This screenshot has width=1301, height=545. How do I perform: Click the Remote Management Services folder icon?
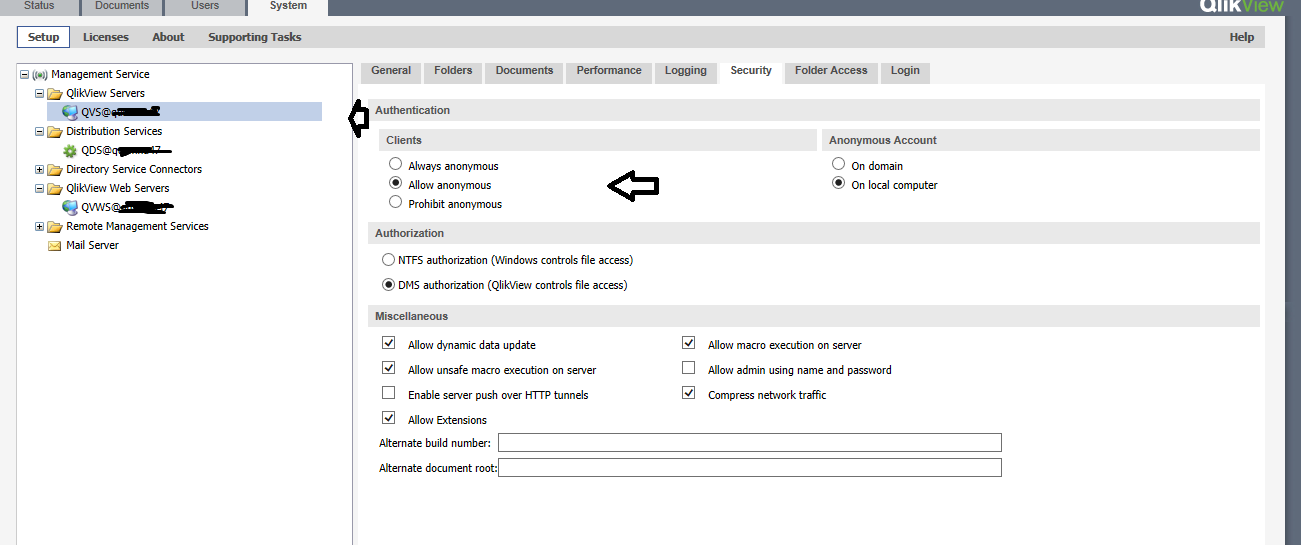pyautogui.click(x=55, y=227)
